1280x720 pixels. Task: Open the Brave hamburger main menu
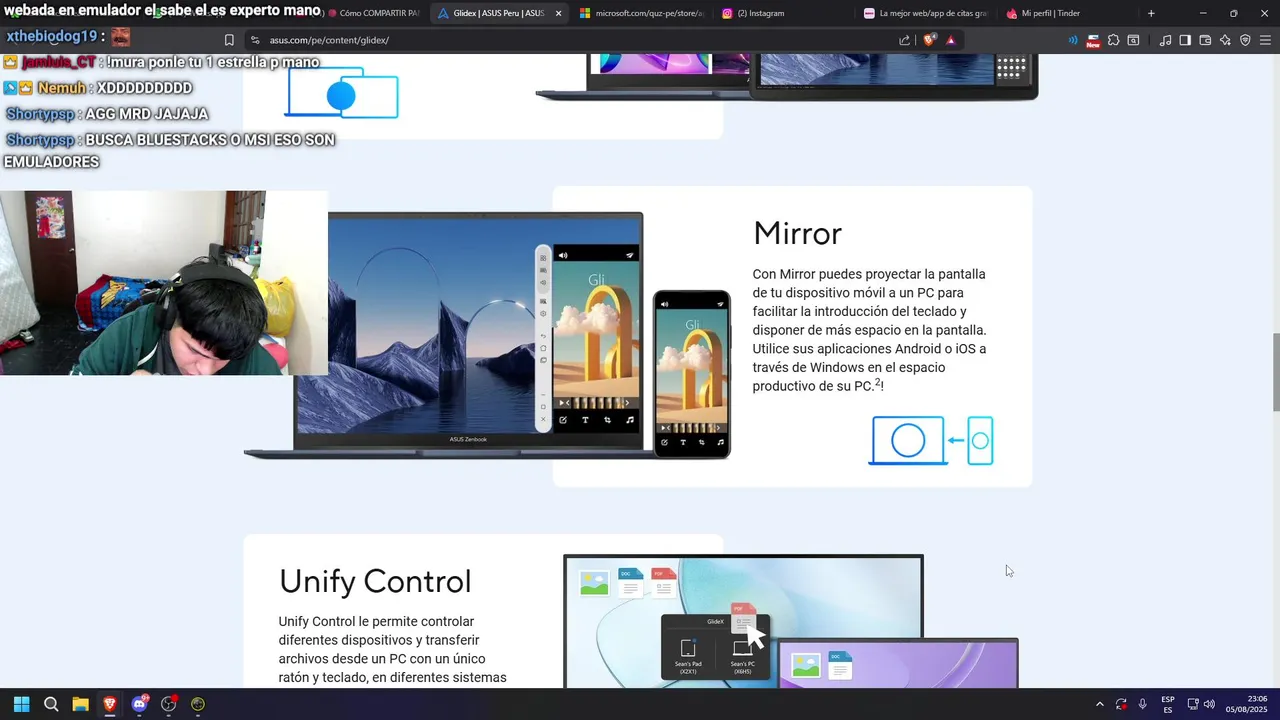pyautogui.click(x=1265, y=40)
